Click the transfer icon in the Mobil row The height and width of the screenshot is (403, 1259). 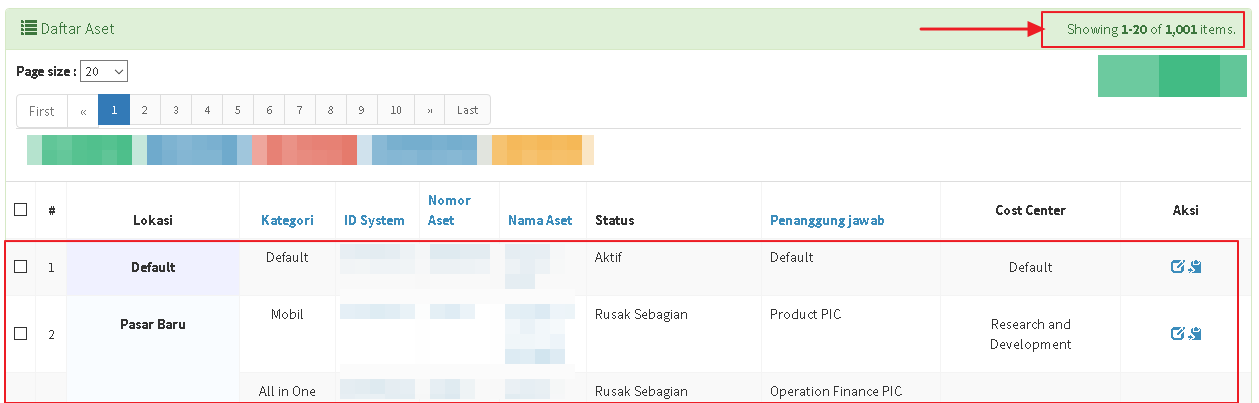coord(1195,334)
